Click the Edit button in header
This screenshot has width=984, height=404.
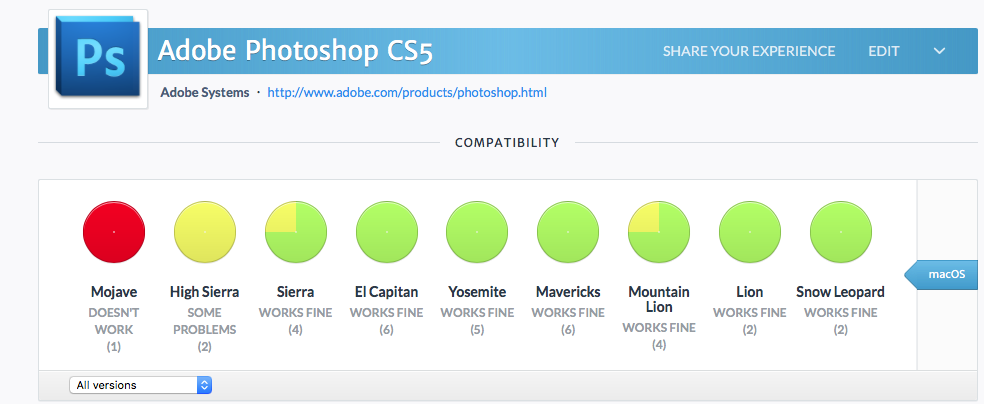(x=883, y=51)
